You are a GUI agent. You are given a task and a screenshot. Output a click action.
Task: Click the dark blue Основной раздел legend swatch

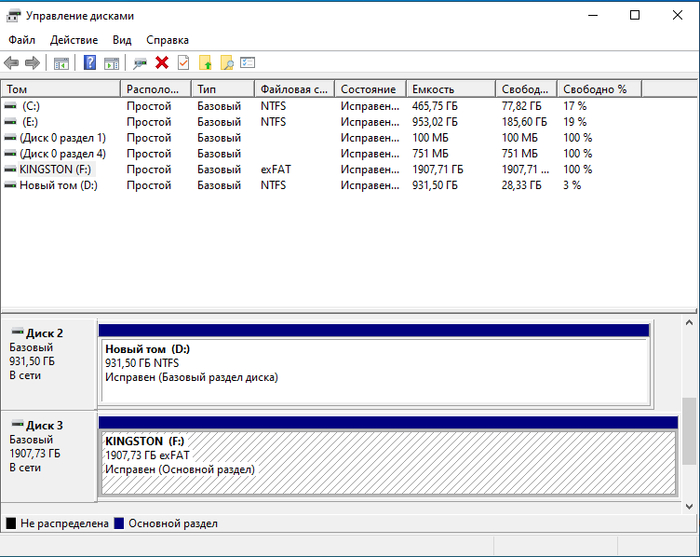[x=119, y=523]
